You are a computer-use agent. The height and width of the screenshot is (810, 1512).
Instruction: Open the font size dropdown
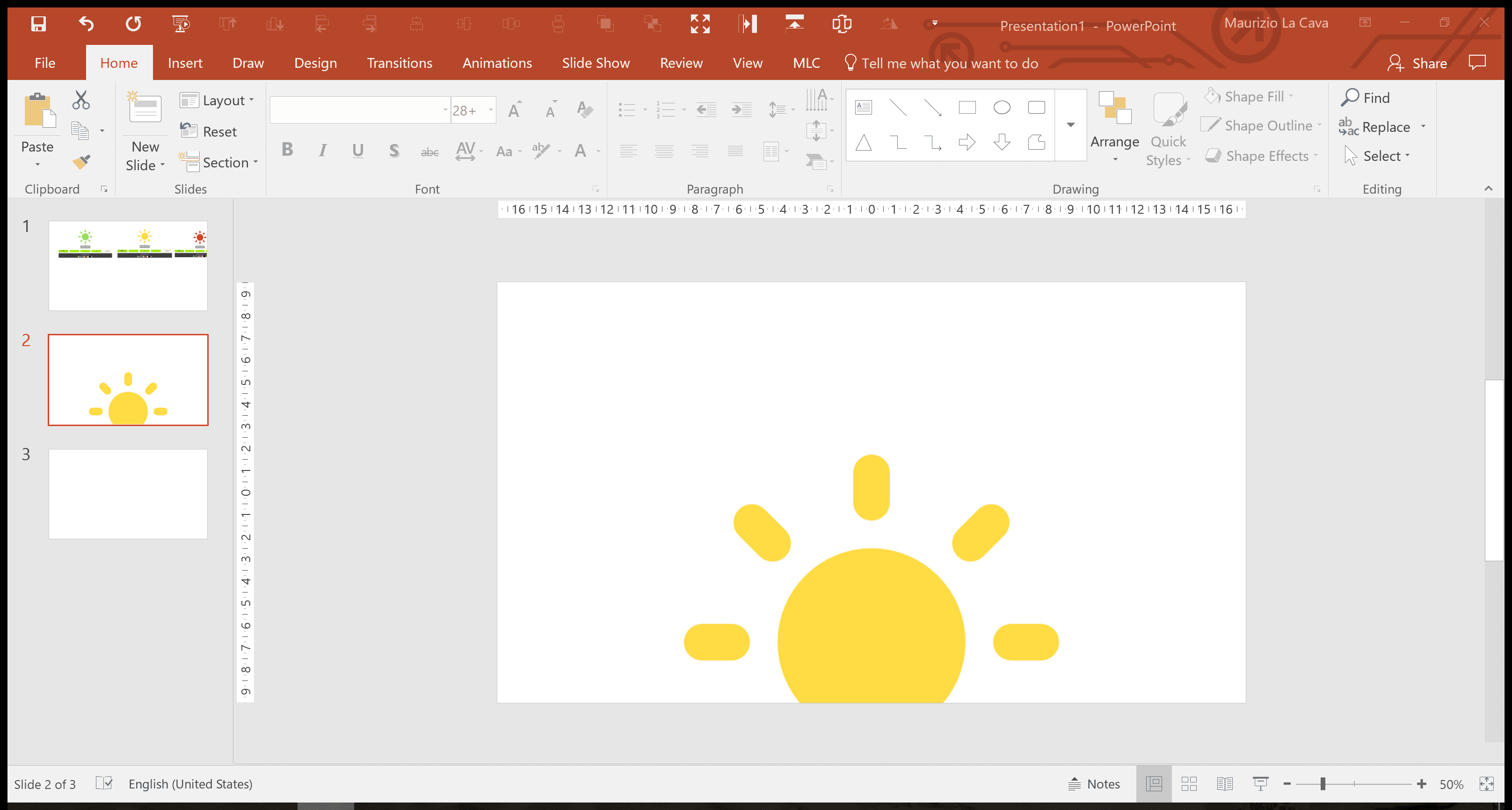(491, 110)
